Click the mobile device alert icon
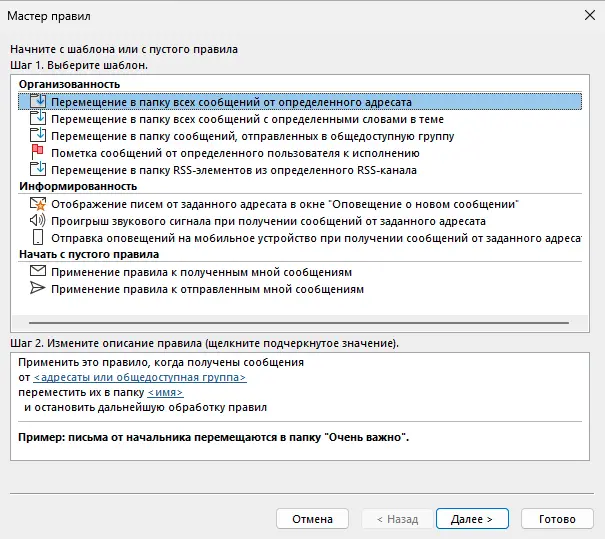Viewport: 605px width, 539px height. (38, 238)
